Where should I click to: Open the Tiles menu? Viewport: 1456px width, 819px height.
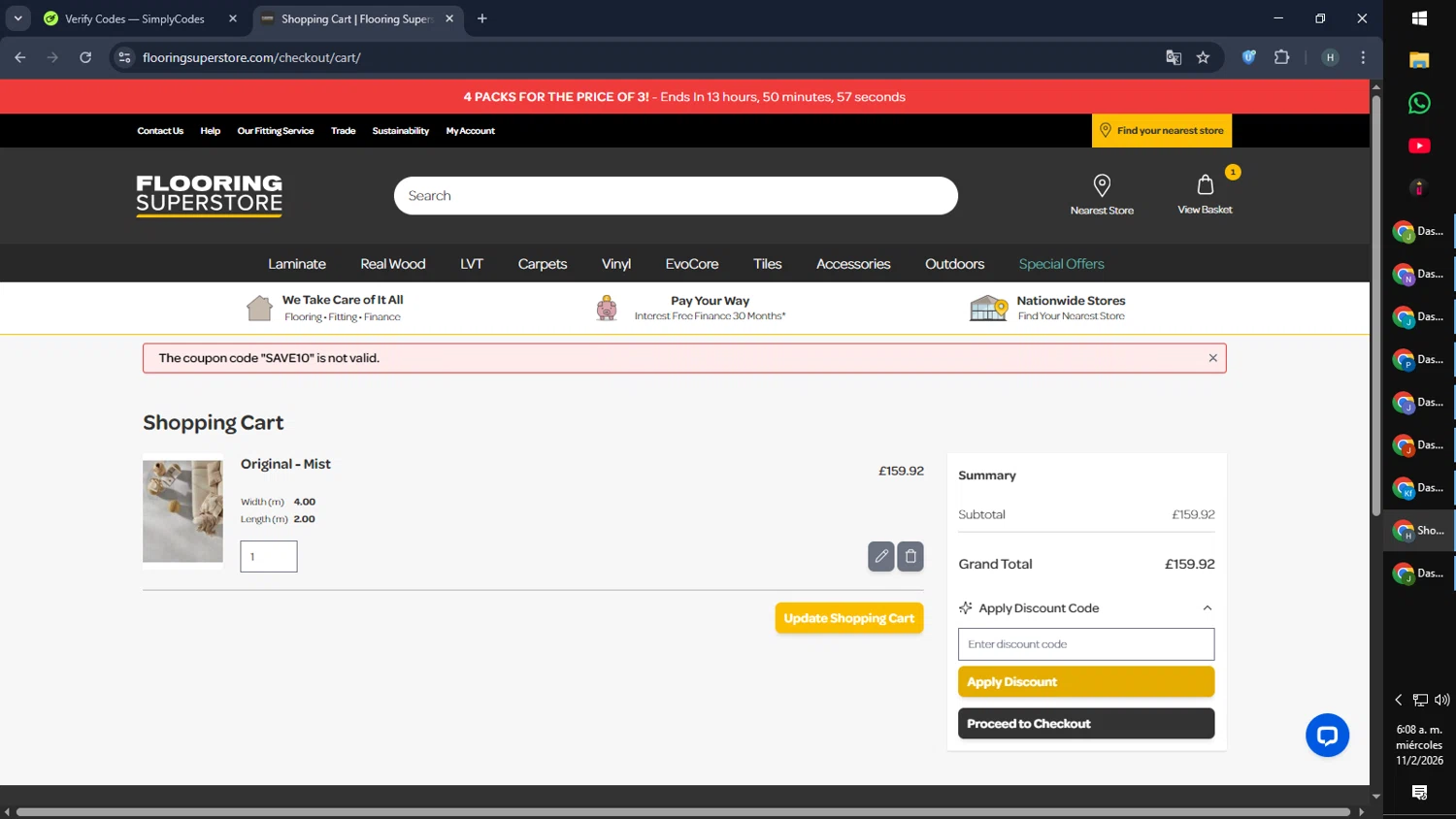coord(768,264)
